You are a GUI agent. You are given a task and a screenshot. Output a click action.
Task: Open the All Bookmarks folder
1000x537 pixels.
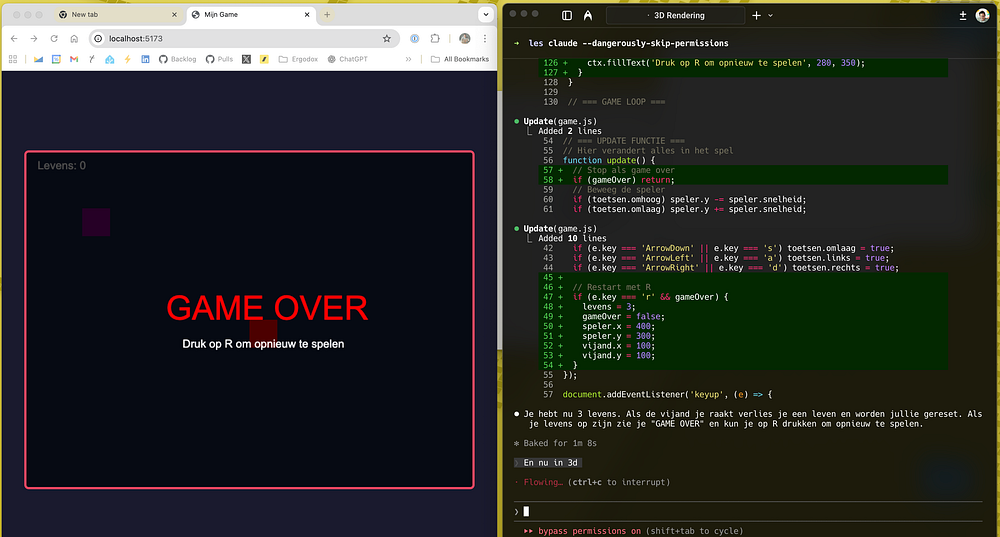coord(460,59)
